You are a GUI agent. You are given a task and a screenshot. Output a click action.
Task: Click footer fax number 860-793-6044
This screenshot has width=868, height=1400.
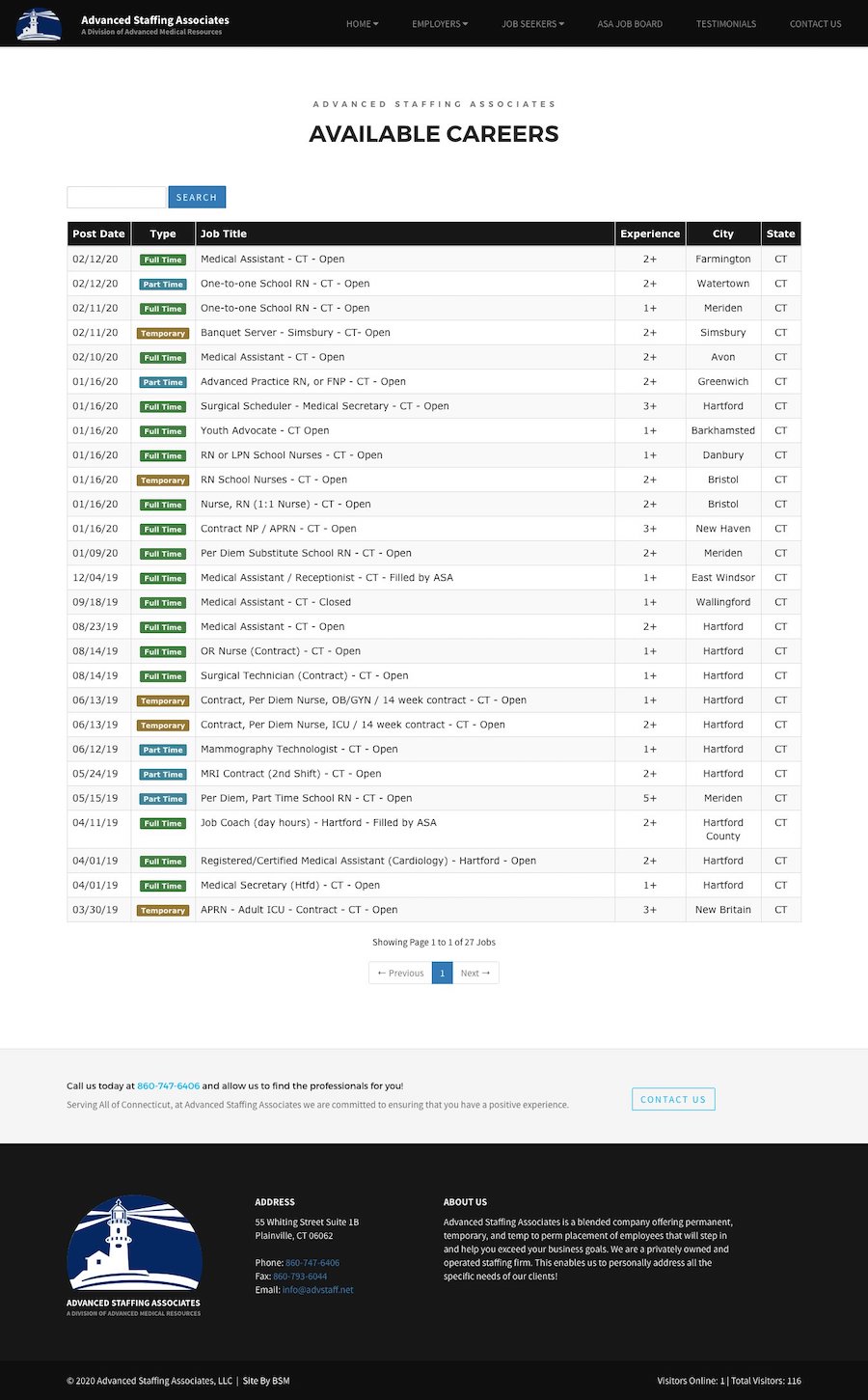[300, 1276]
